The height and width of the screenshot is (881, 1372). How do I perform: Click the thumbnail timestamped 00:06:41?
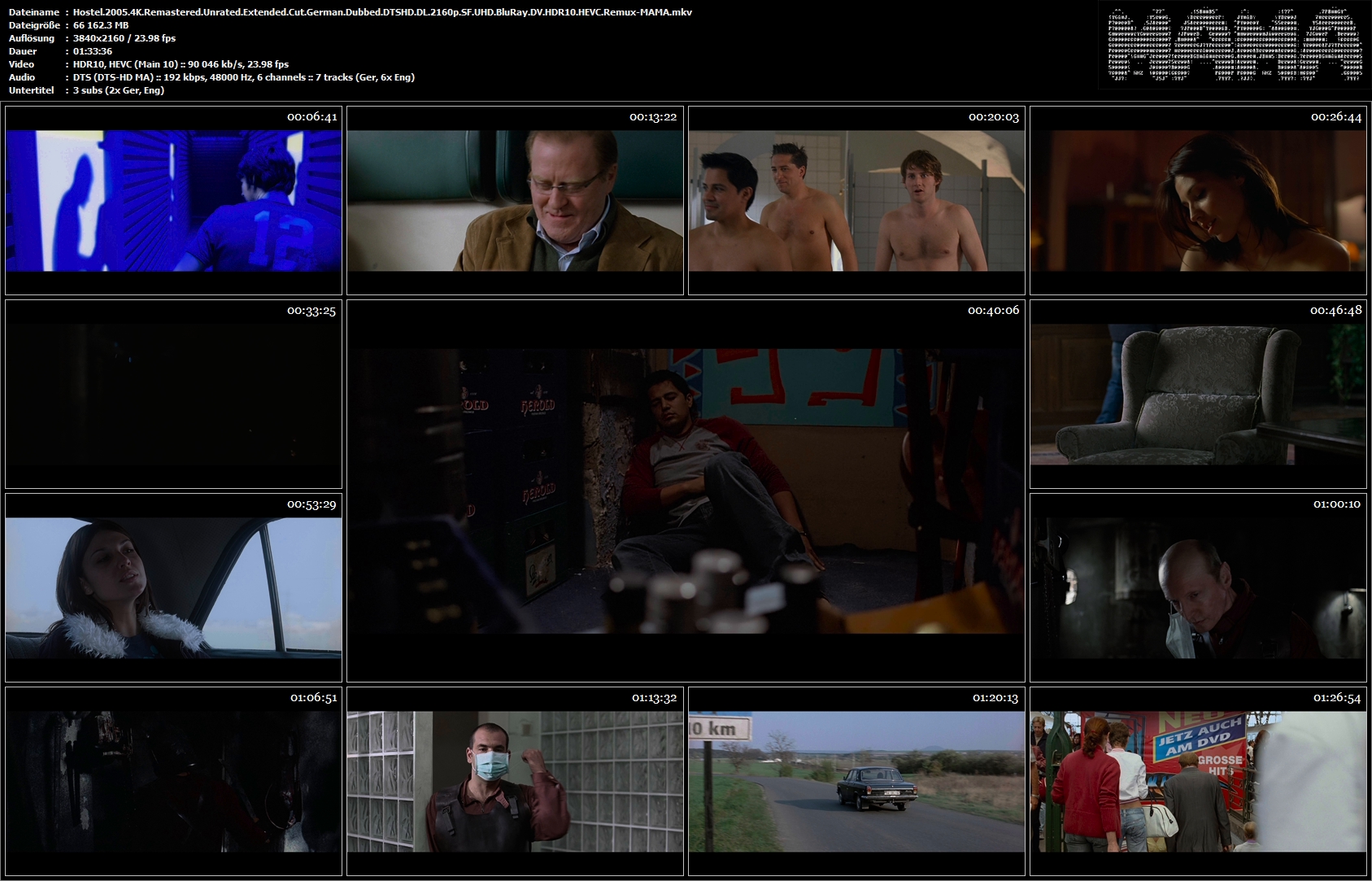[x=173, y=200]
